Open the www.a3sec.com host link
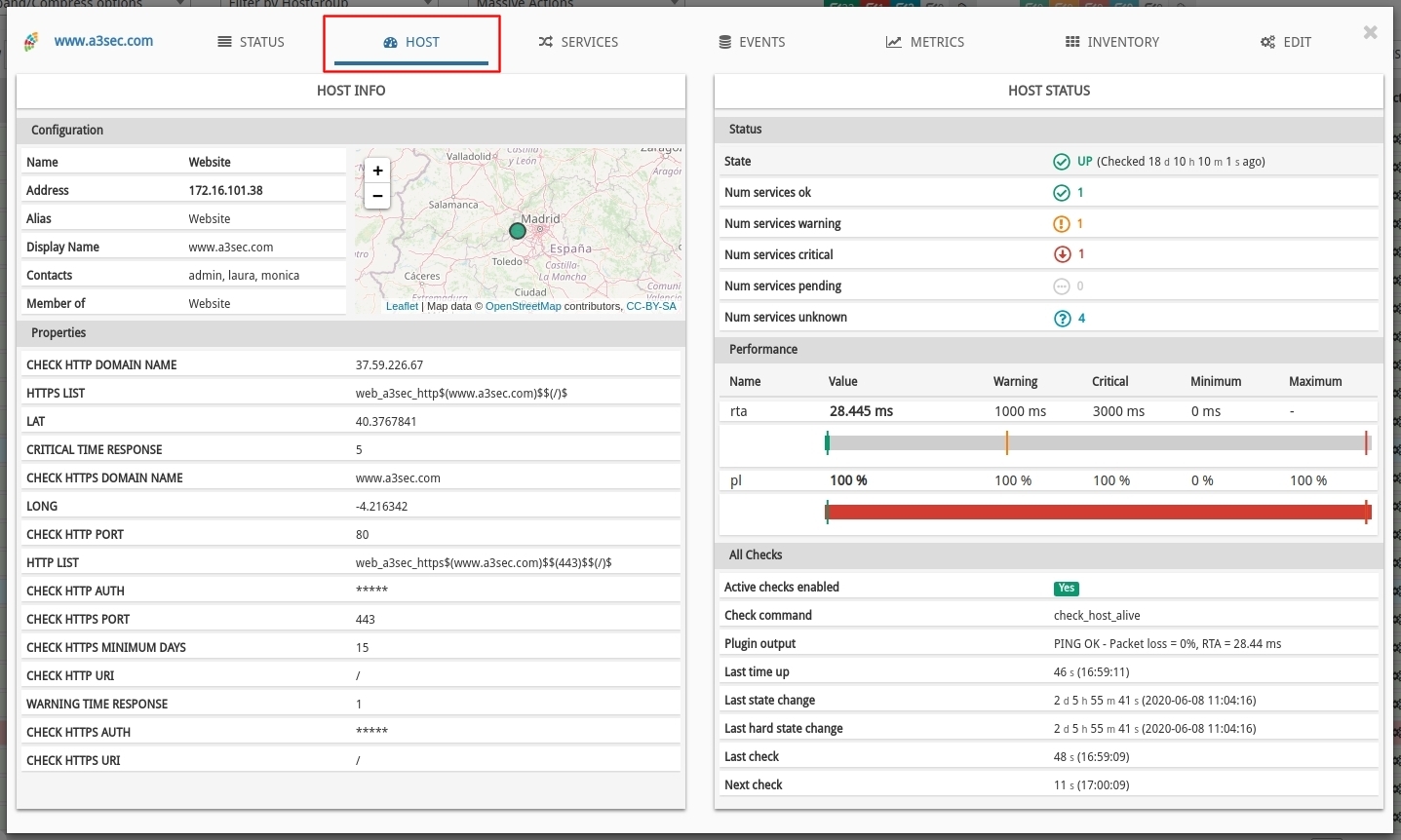1401x840 pixels. (x=103, y=41)
